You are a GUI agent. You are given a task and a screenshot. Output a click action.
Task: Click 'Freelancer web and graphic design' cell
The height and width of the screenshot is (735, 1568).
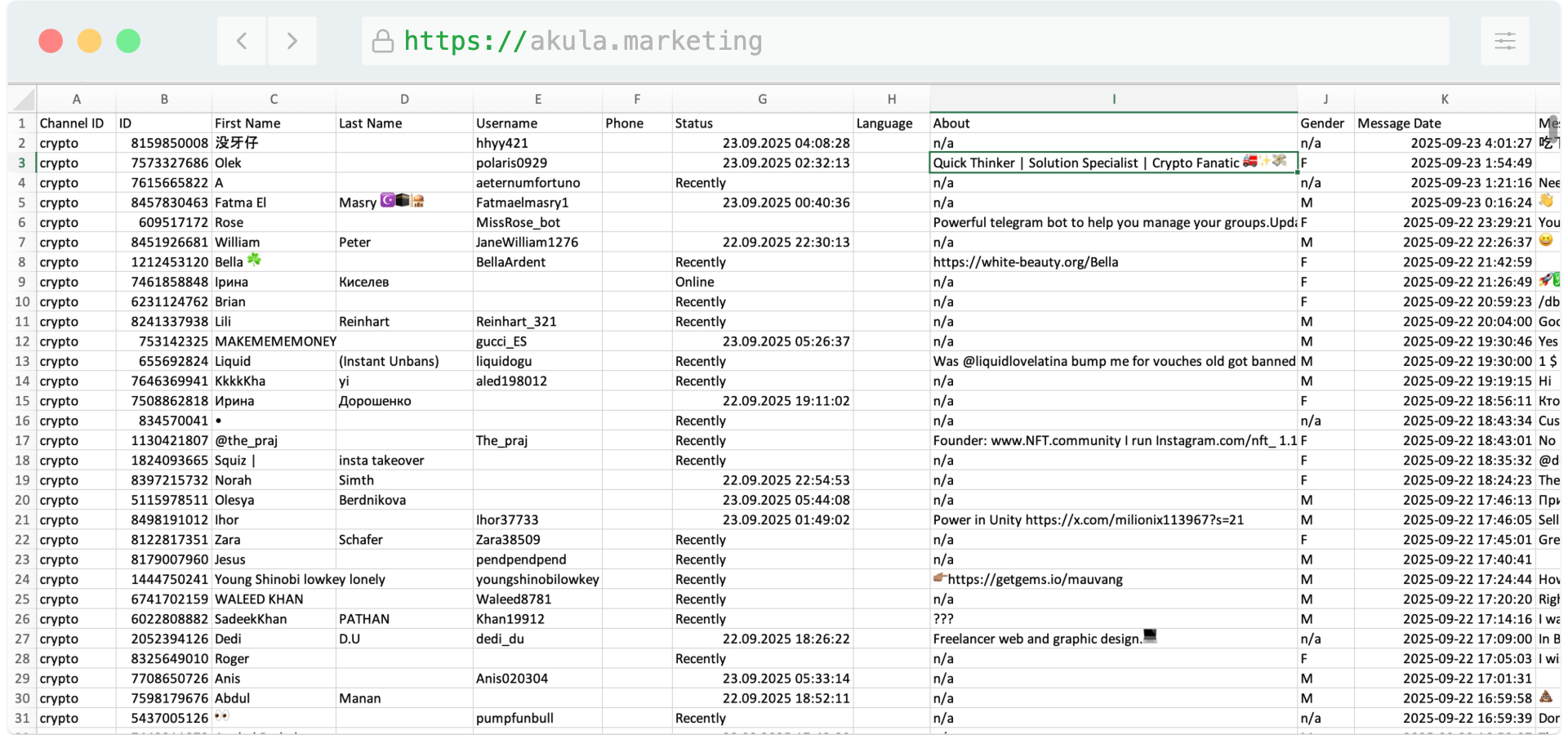click(1113, 639)
